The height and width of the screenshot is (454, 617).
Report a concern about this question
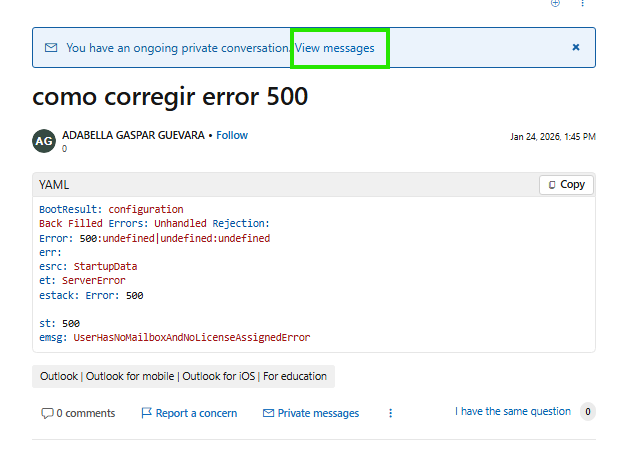[189, 413]
